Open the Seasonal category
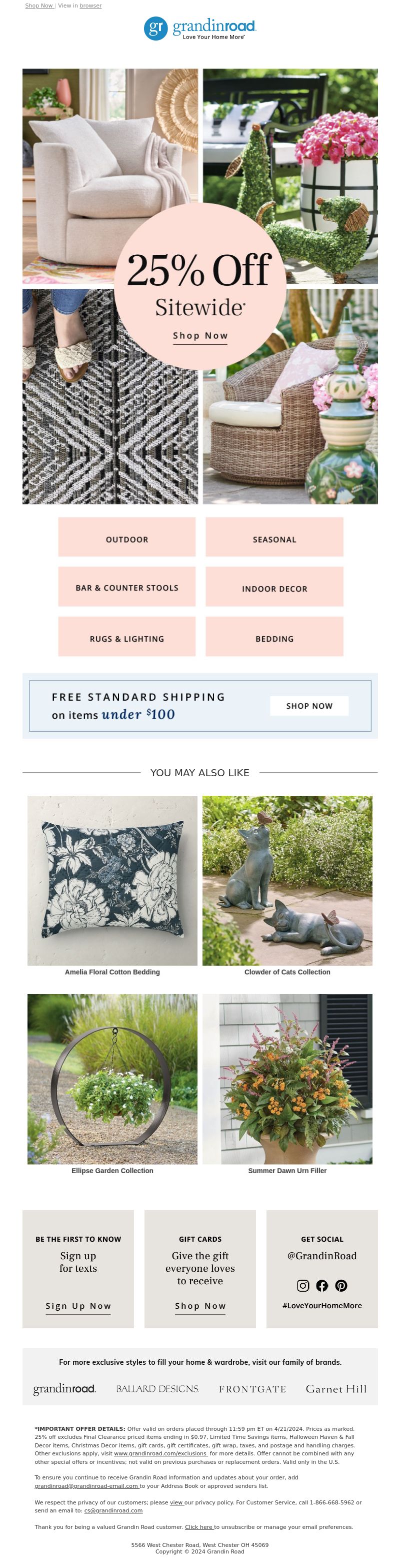The width and height of the screenshot is (400, 1568). coord(274,540)
